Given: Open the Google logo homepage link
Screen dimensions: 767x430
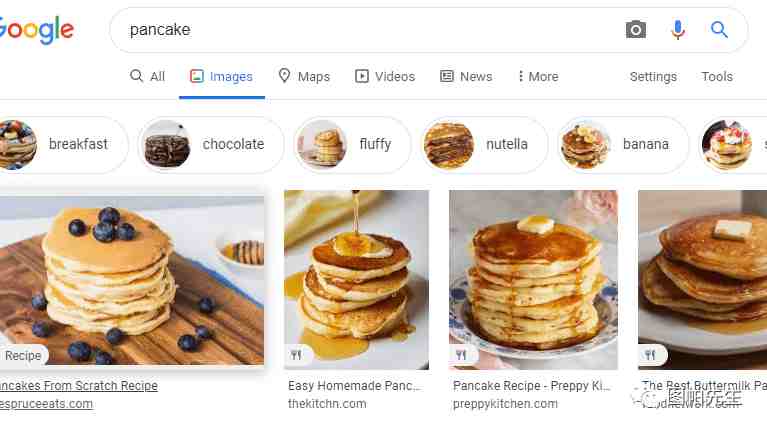Looking at the screenshot, I should click(37, 30).
